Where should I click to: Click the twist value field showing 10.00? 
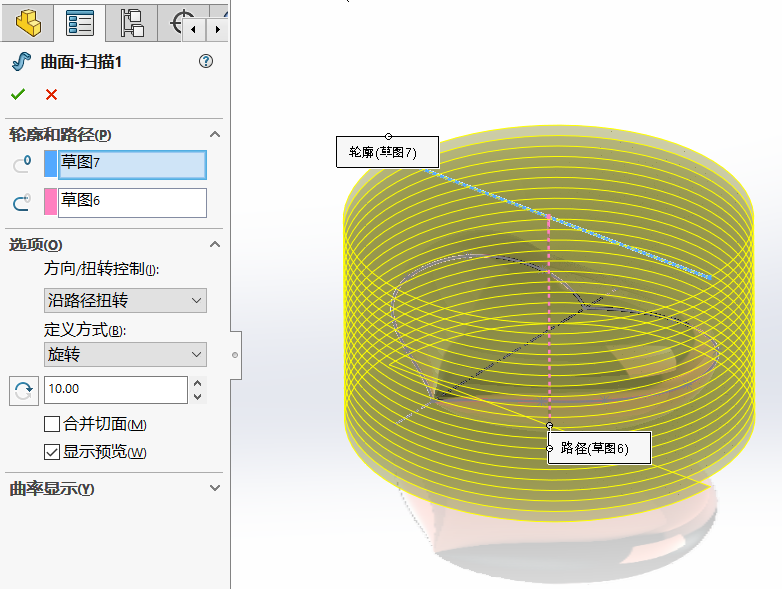click(116, 390)
